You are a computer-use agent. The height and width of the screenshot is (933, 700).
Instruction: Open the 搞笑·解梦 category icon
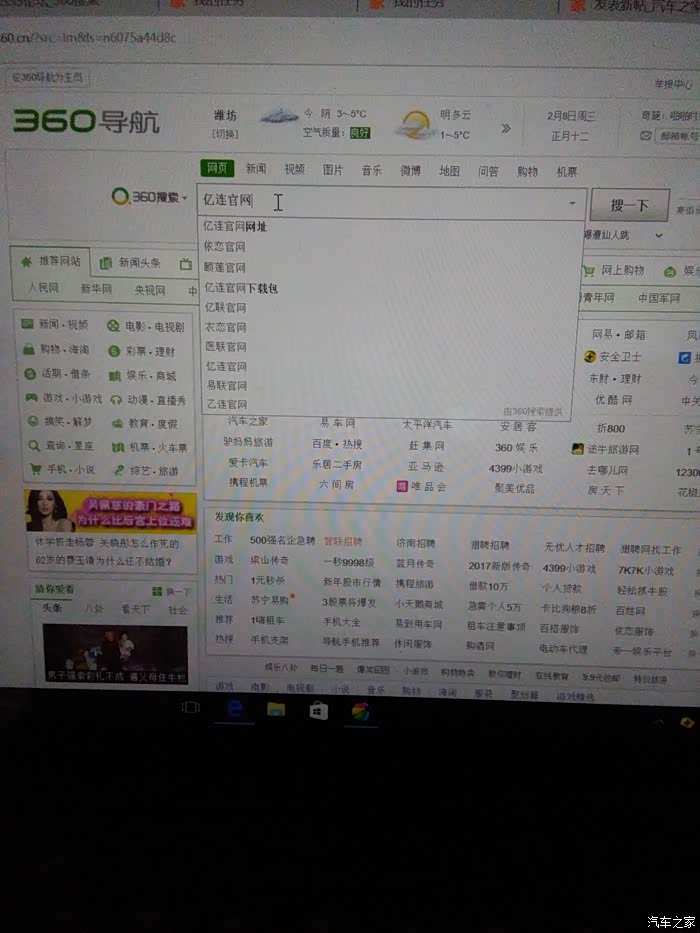(x=33, y=421)
